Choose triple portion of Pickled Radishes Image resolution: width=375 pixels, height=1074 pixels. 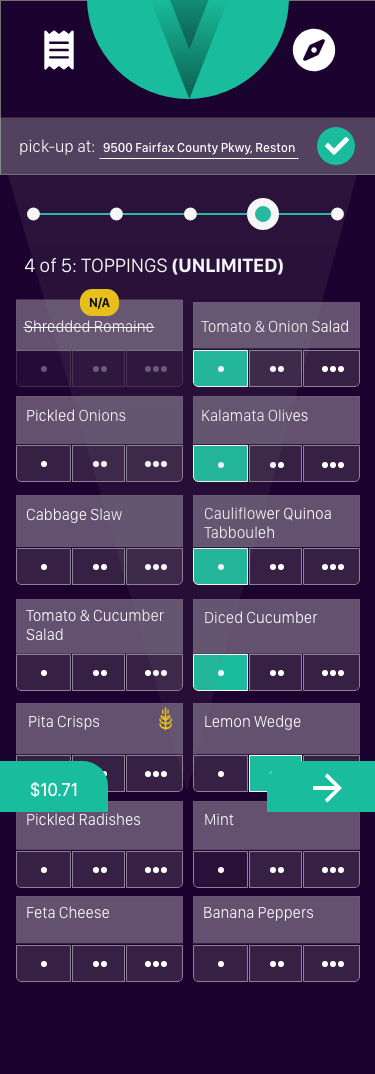155,870
